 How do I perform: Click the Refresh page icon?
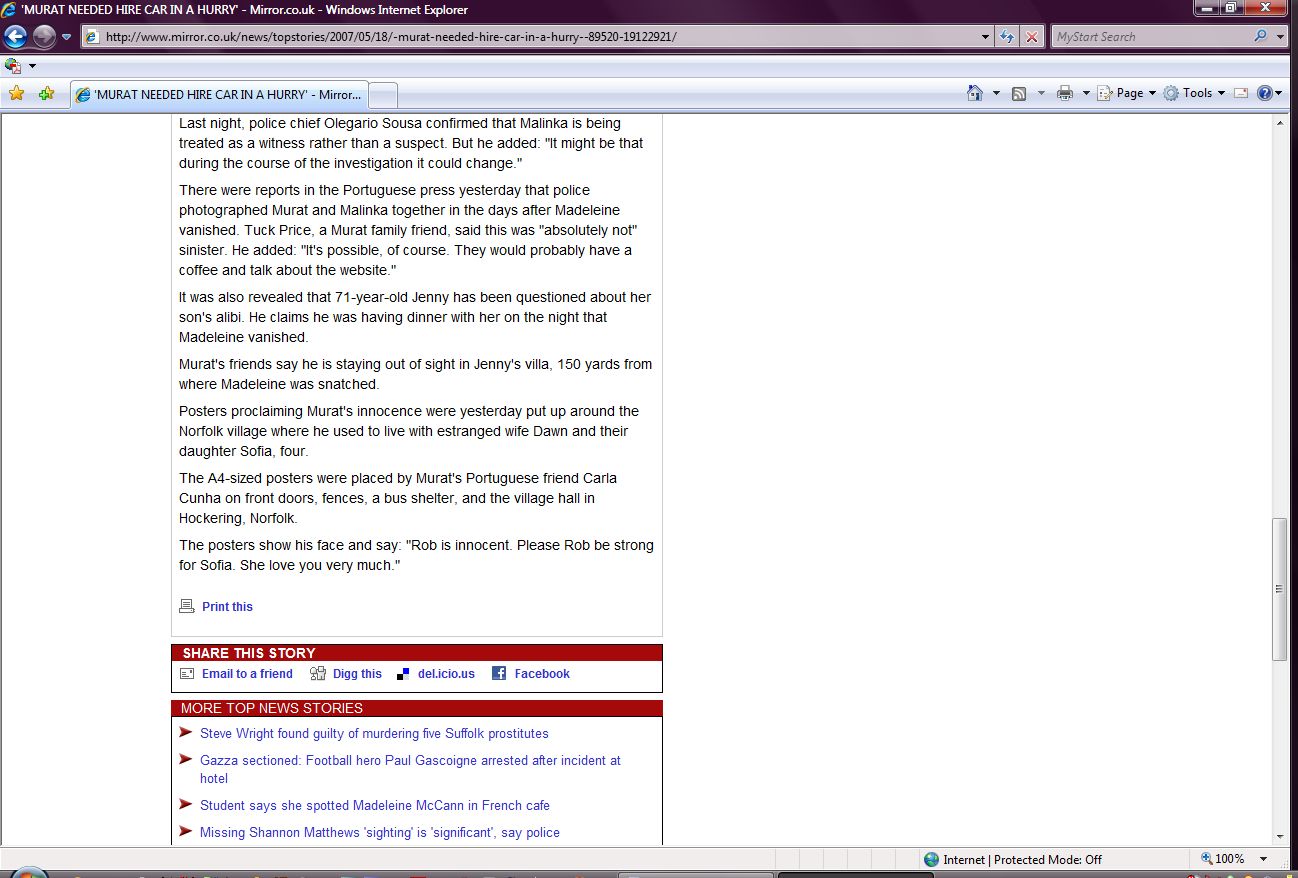coord(1008,37)
